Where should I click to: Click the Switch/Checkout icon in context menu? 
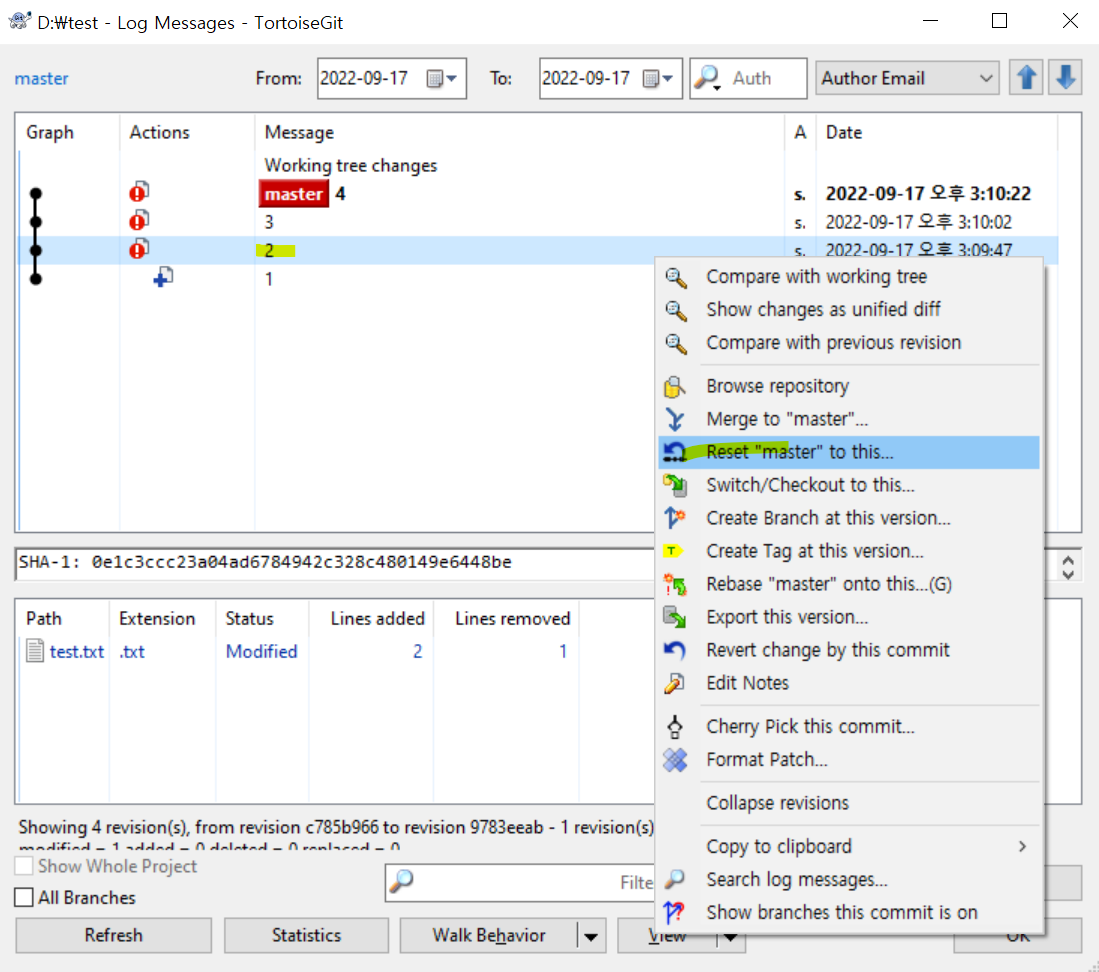[x=675, y=485]
